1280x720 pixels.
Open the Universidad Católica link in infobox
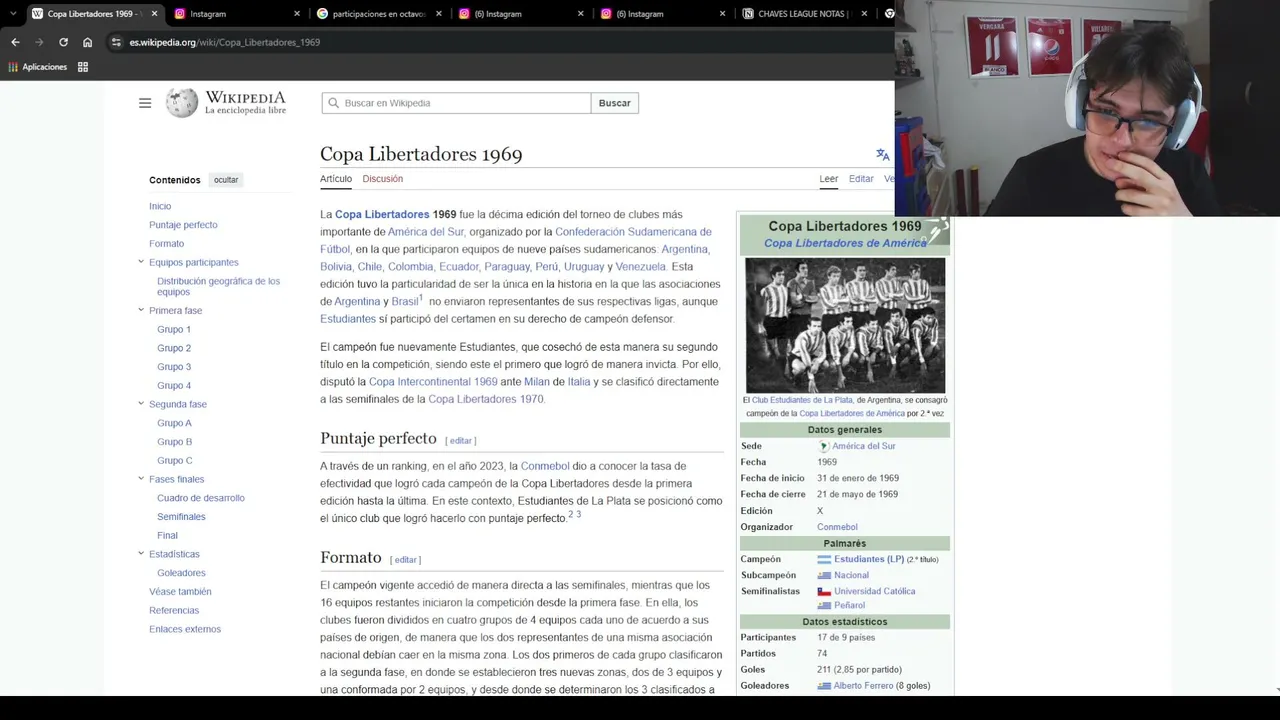[875, 591]
